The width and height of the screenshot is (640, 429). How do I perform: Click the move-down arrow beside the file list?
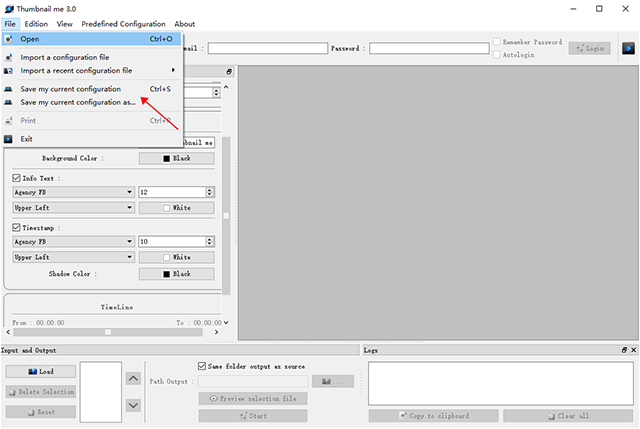[x=133, y=404]
